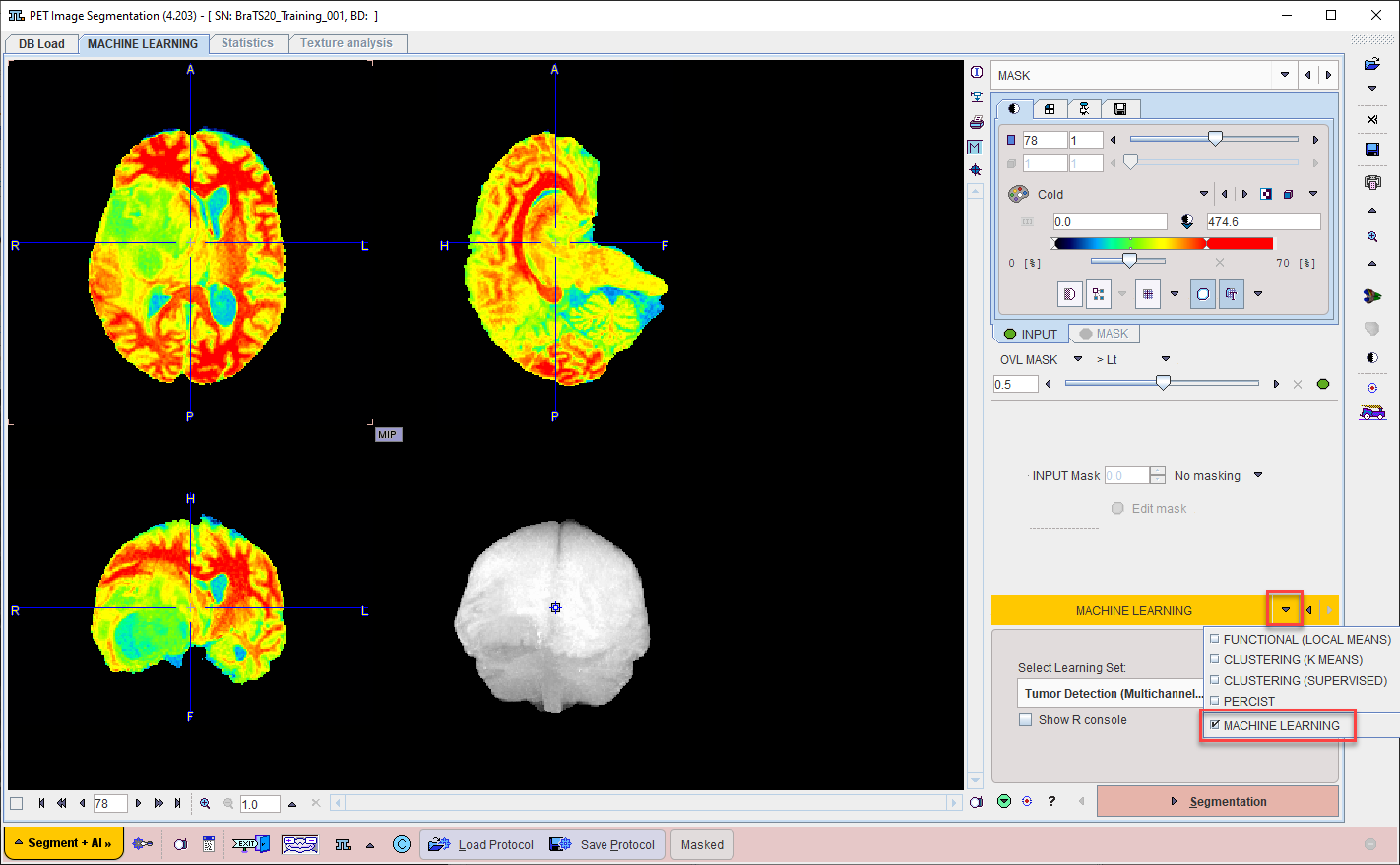Viewport: 1400px width, 865px height.
Task: Click the blue floppy save icon in right sidebar
Action: tap(1372, 150)
